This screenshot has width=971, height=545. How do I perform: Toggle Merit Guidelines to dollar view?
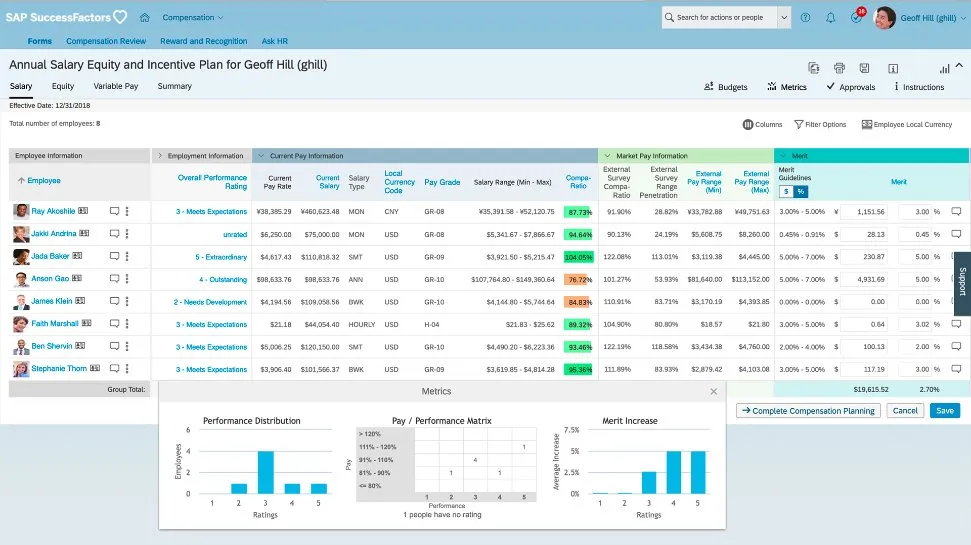point(786,191)
